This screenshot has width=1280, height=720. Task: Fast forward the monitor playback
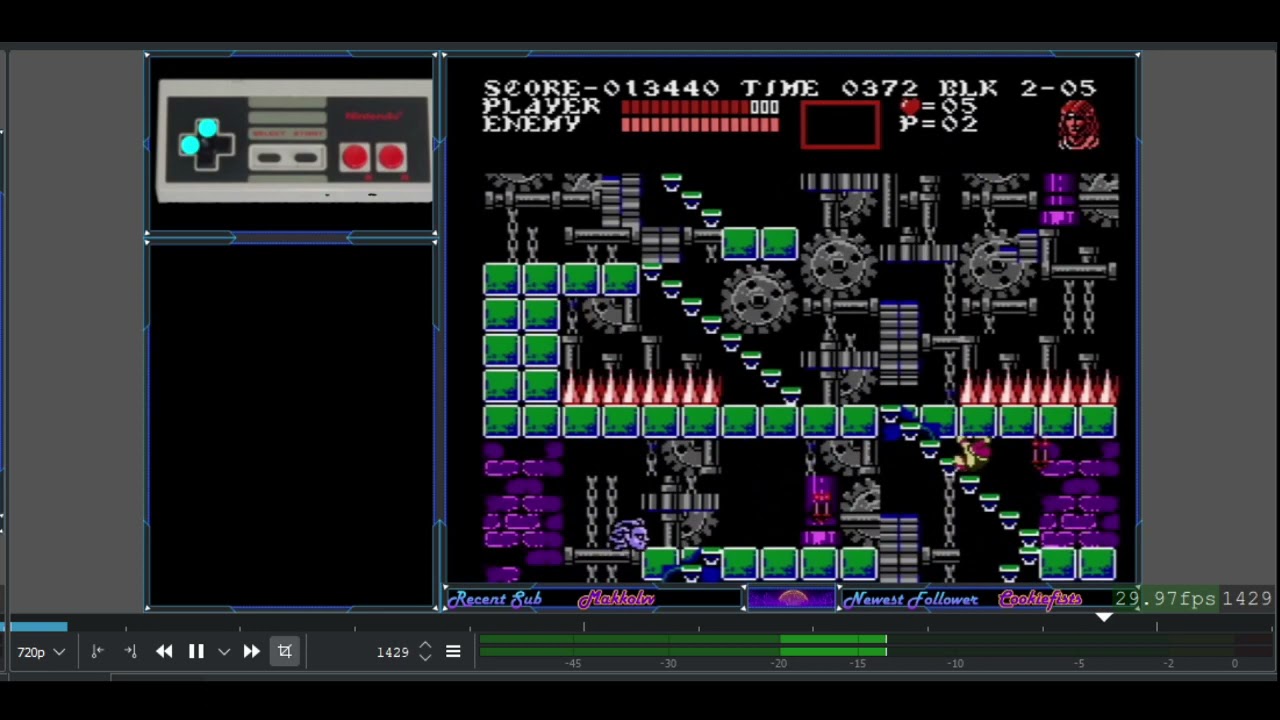251,652
